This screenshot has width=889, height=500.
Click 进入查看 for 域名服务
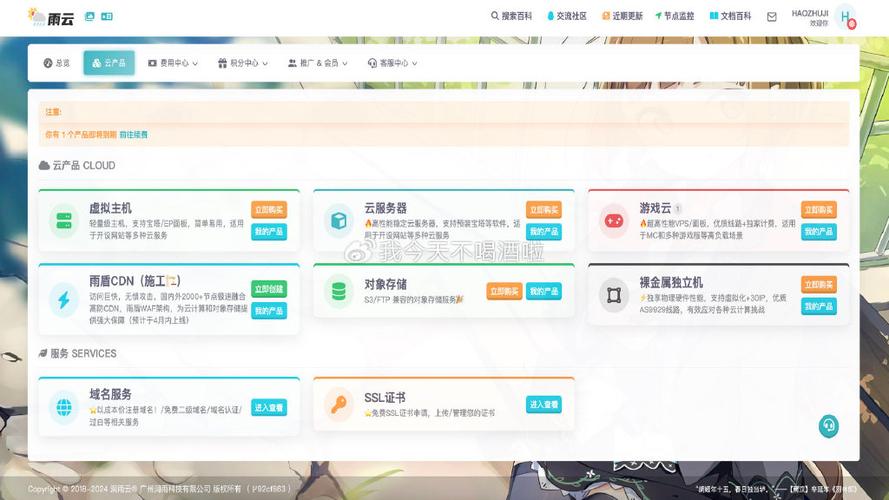pyautogui.click(x=269, y=408)
